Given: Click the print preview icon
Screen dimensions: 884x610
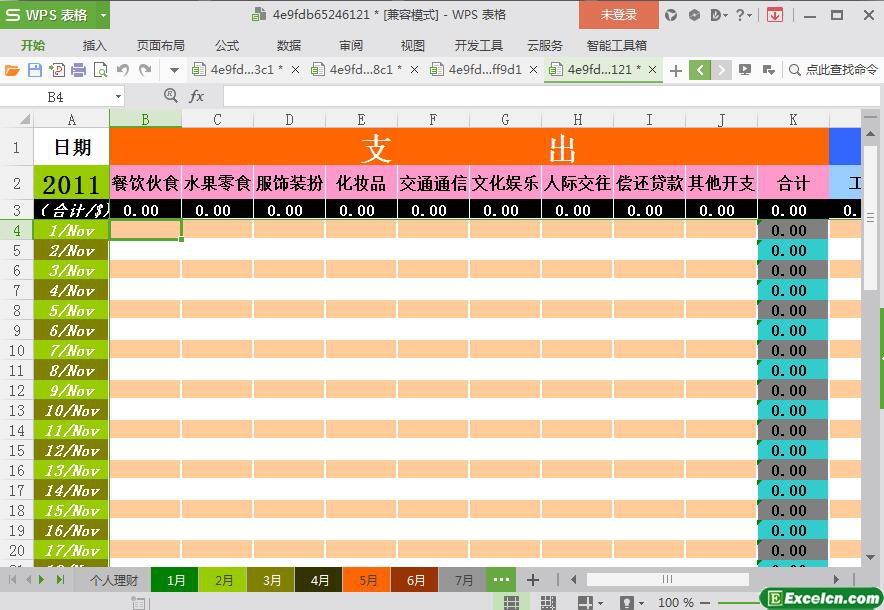Looking at the screenshot, I should click(x=100, y=70).
